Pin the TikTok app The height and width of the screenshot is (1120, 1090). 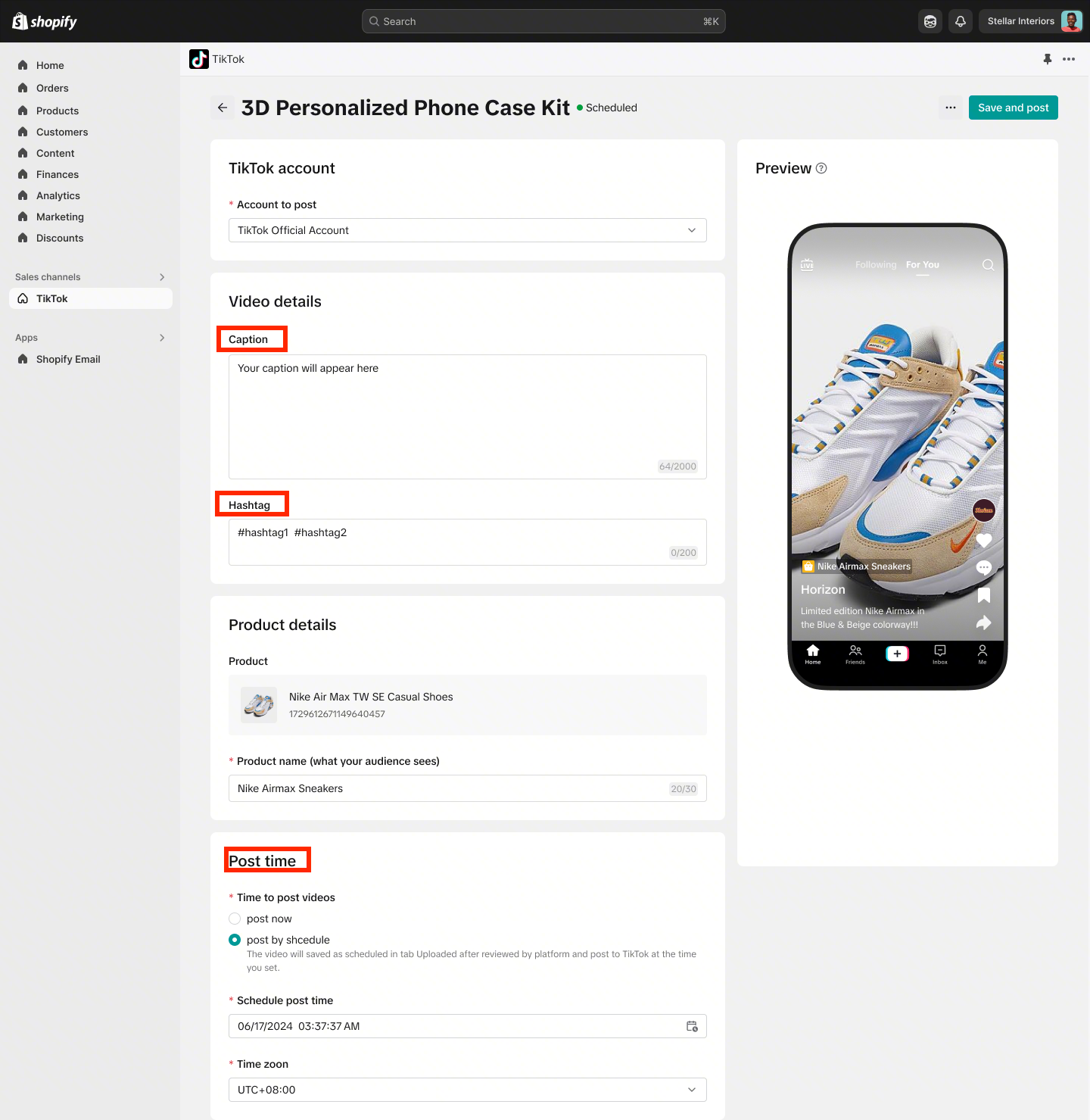click(x=1048, y=59)
